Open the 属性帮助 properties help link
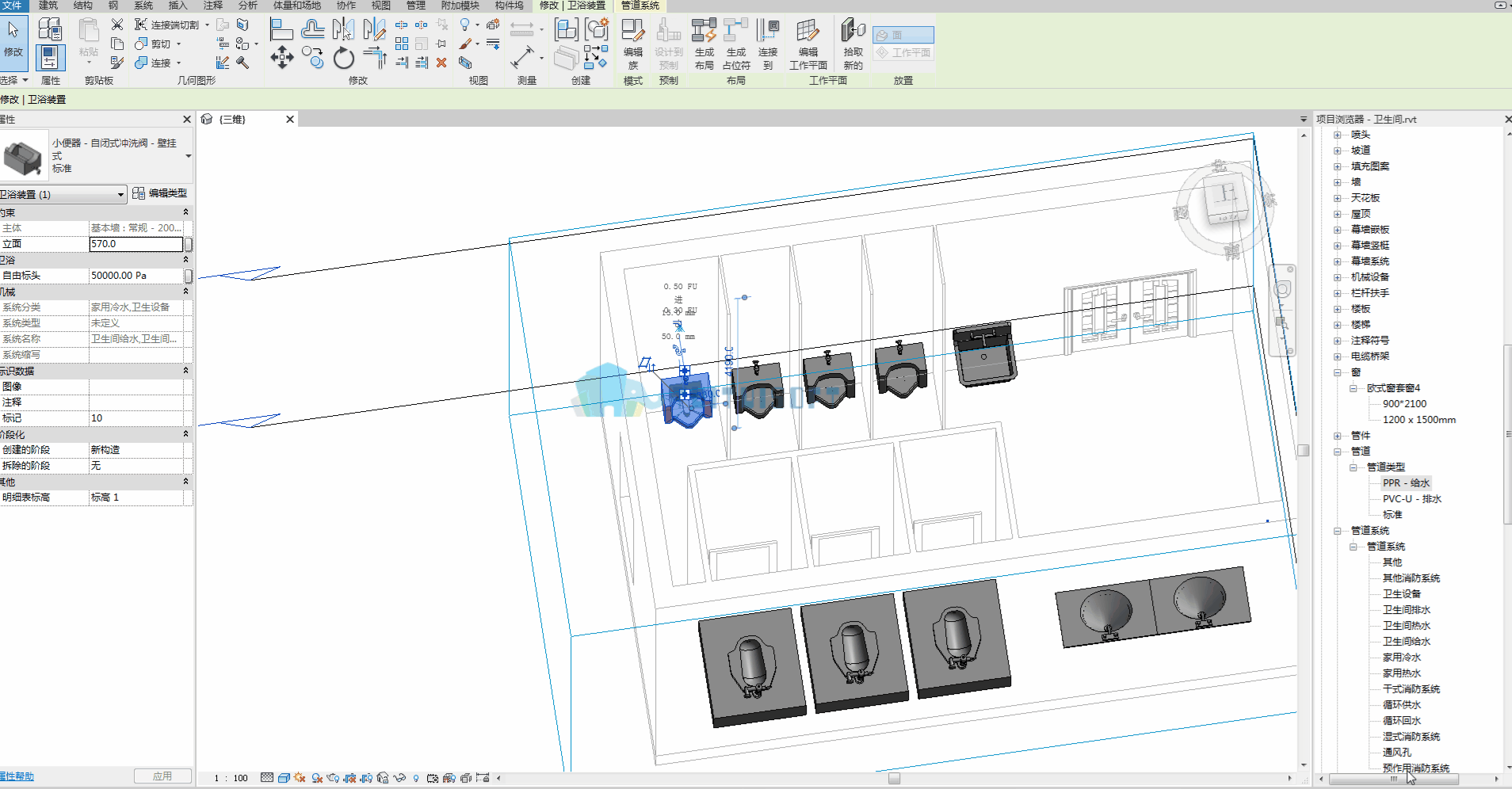 tap(17, 776)
